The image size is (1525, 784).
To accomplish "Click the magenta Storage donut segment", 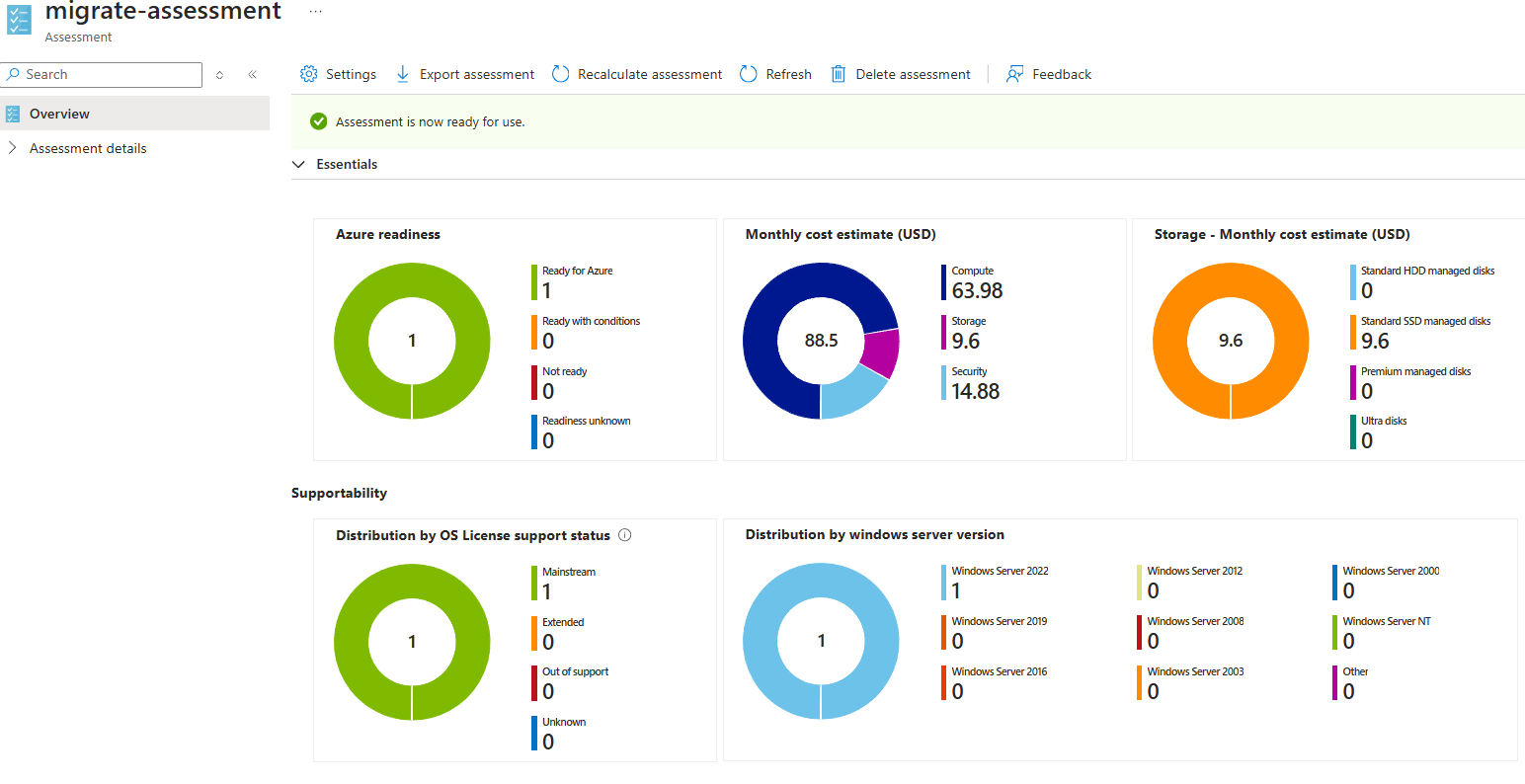I will [881, 354].
